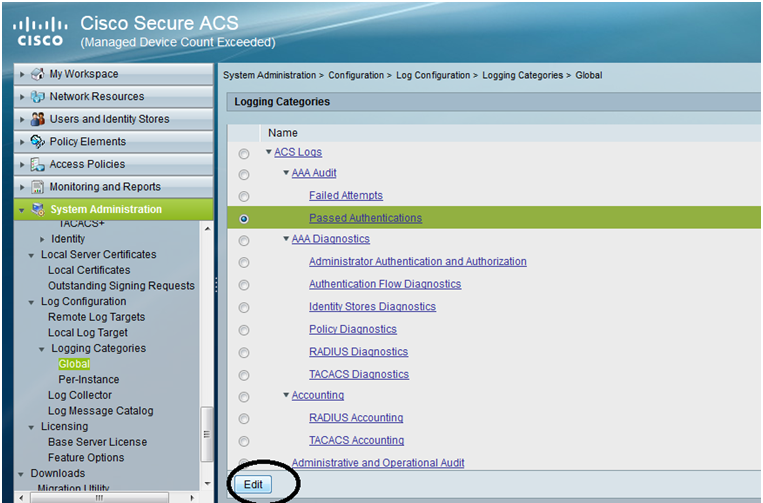Select the TACACS Accounting radio button

(x=244, y=441)
